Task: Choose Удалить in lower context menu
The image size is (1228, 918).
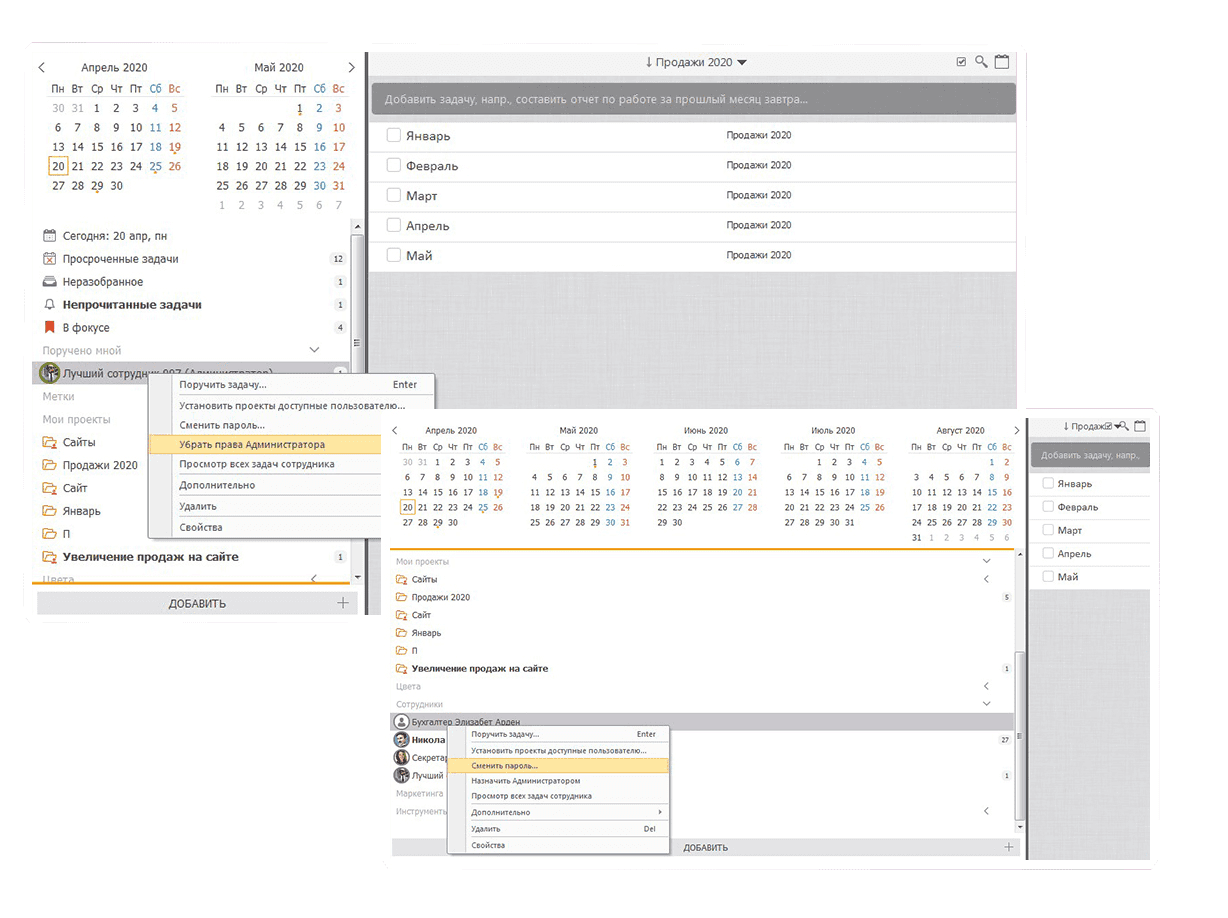Action: (x=558, y=829)
